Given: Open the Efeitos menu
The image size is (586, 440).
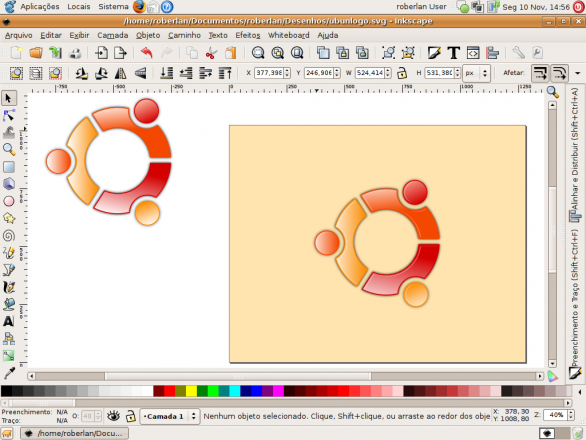Looking at the screenshot, I should (x=247, y=35).
